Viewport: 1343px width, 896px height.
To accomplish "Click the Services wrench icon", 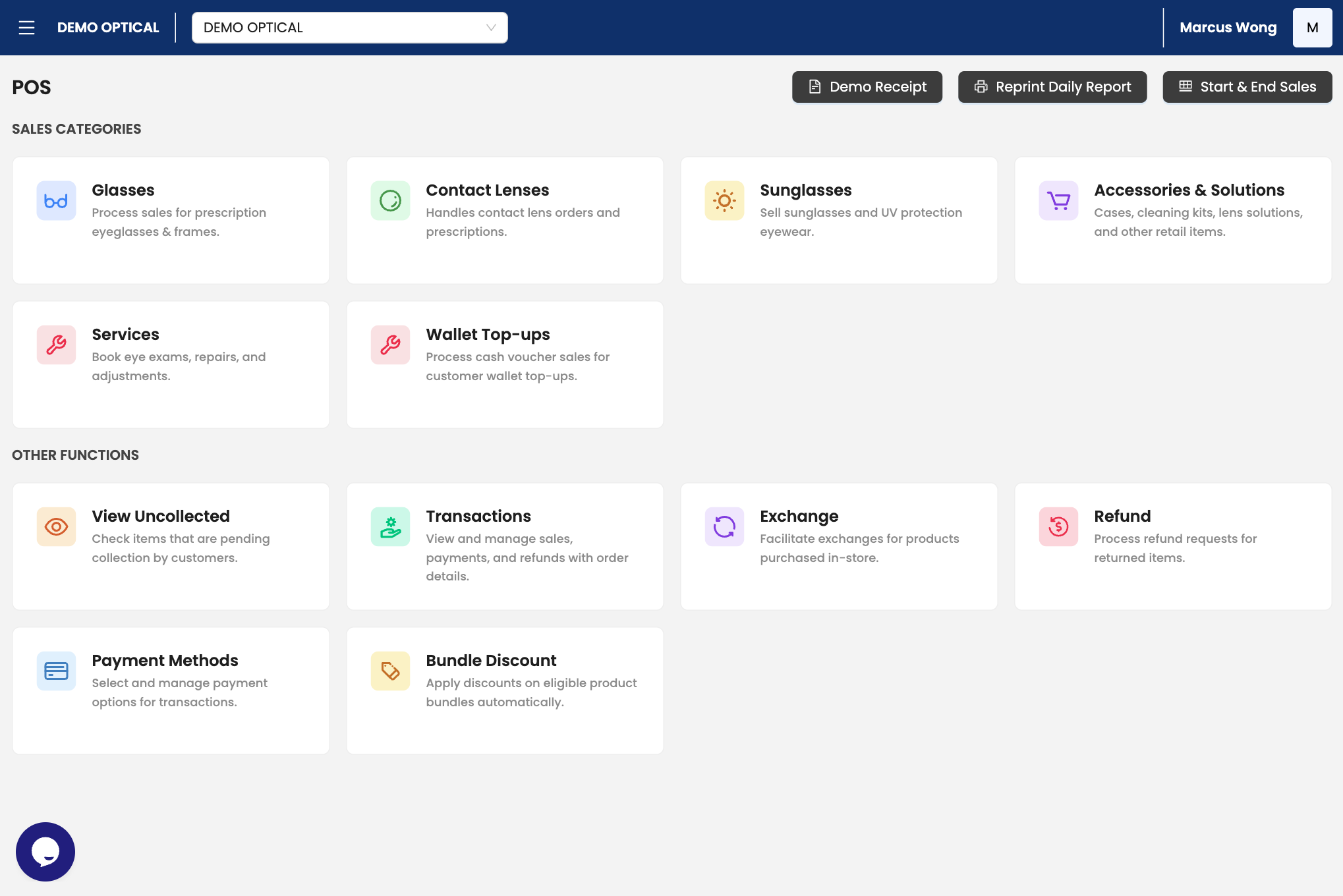I will pos(56,345).
